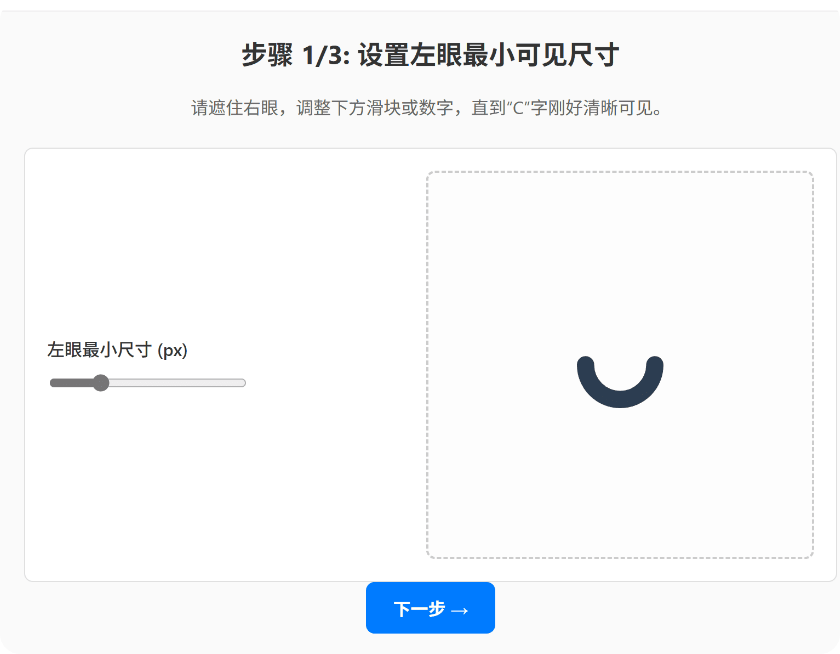The width and height of the screenshot is (840, 654).
Task: Set the slider to minimum at its left end
Action: point(51,383)
